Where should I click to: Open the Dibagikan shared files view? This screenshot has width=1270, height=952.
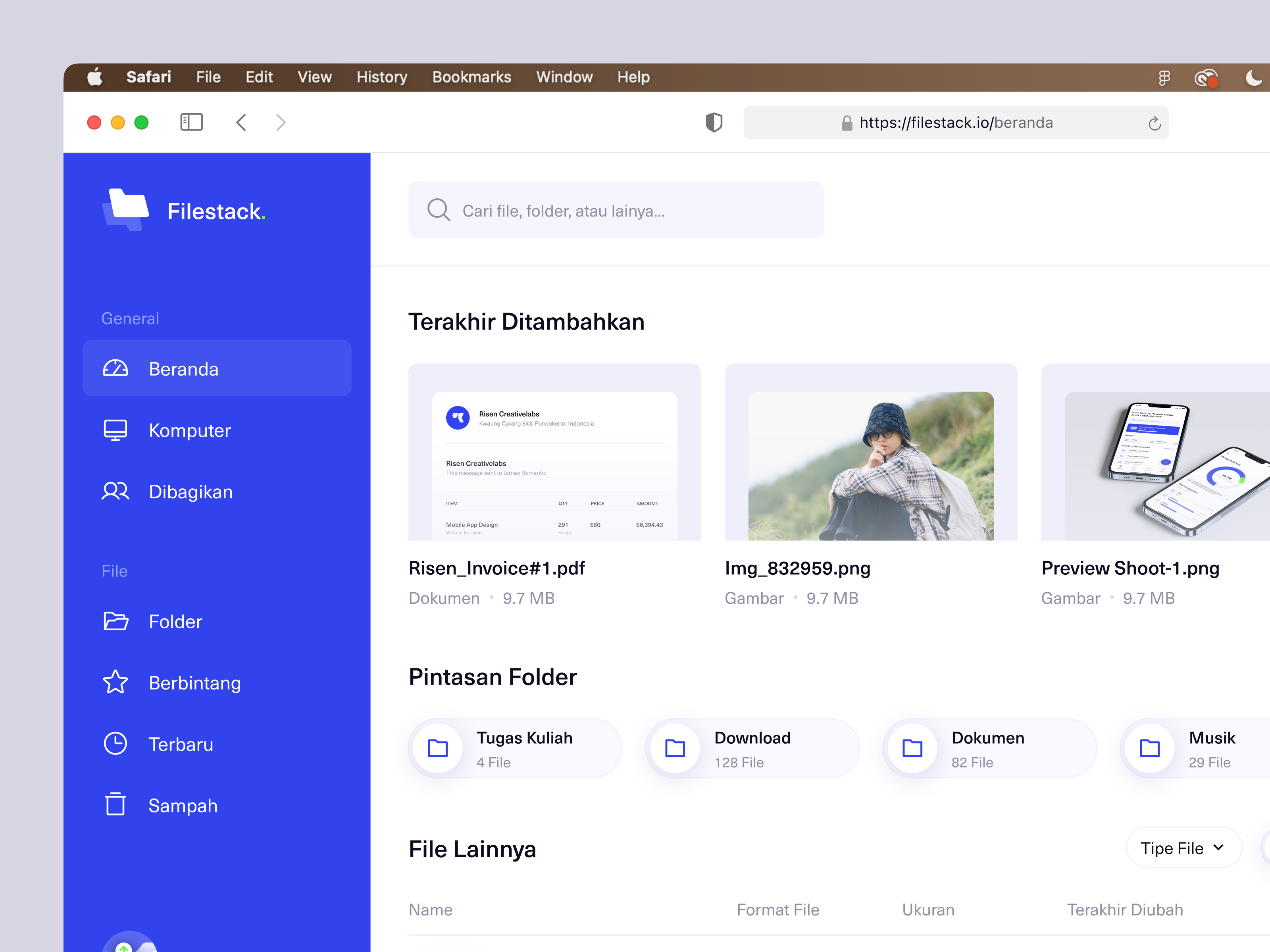(x=190, y=491)
